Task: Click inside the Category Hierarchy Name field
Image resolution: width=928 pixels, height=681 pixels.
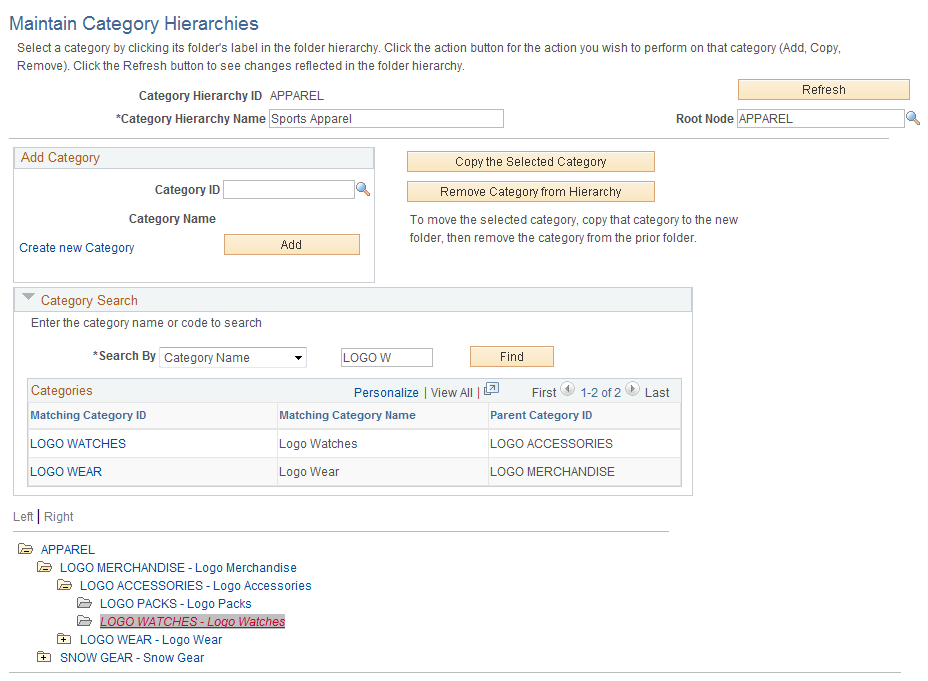Action: click(x=386, y=118)
